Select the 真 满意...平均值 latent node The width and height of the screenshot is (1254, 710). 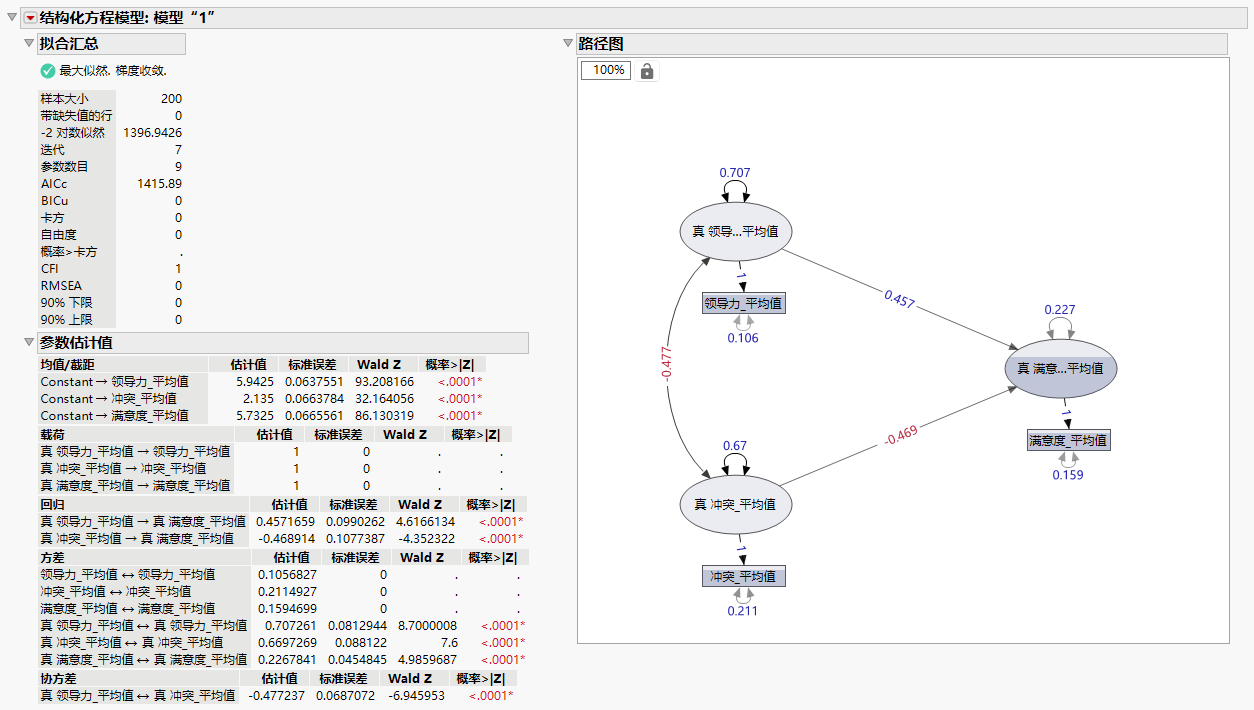[1060, 368]
